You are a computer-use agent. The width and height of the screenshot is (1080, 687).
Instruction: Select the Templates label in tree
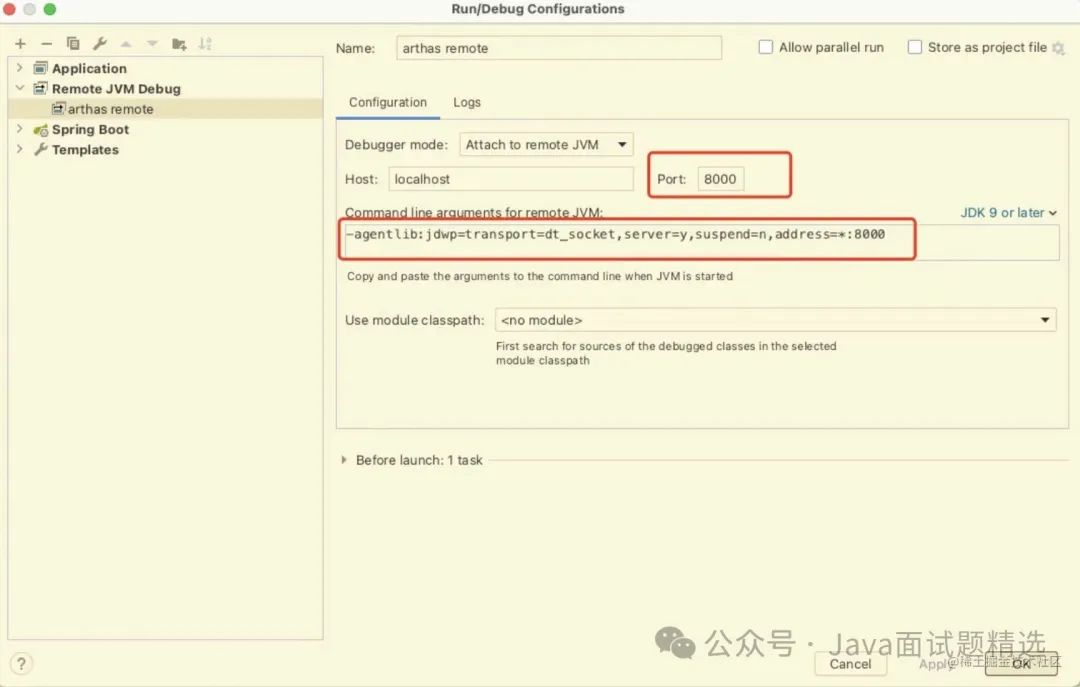85,150
